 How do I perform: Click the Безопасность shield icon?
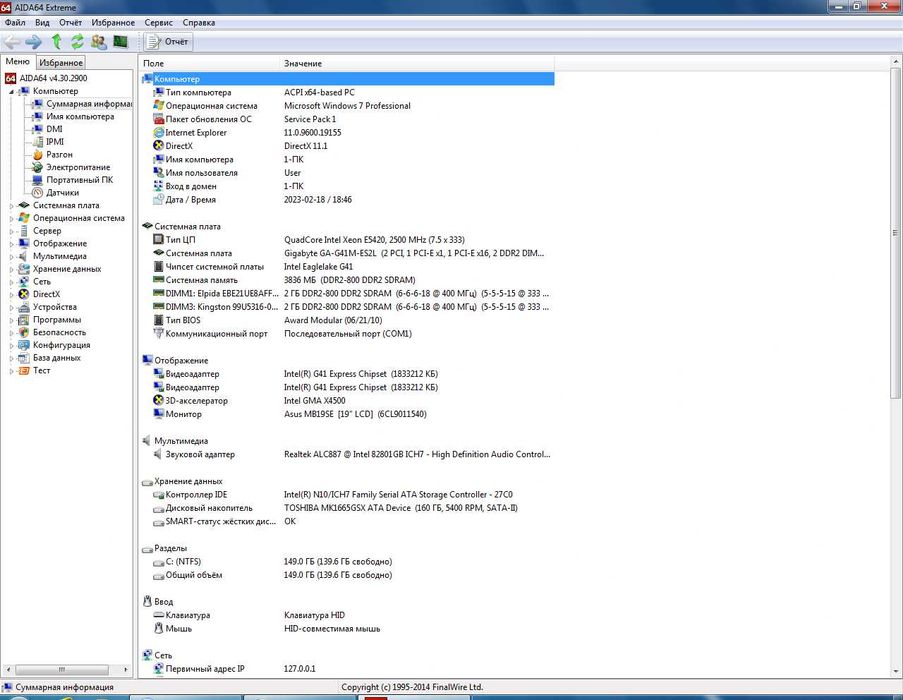(24, 333)
